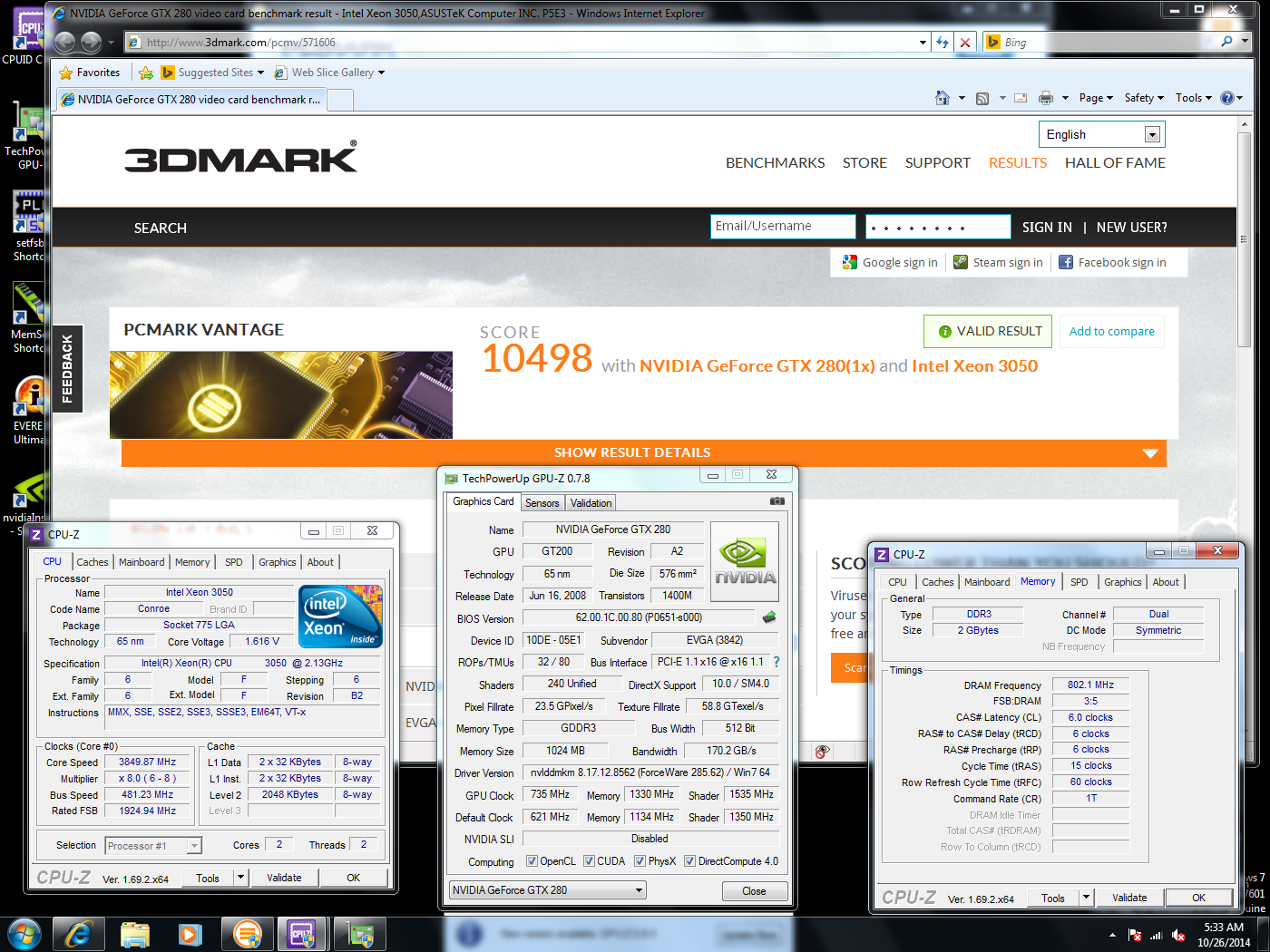Image resolution: width=1270 pixels, height=952 pixels.
Task: Click the HALL OF FAME link
Action: (x=1115, y=163)
